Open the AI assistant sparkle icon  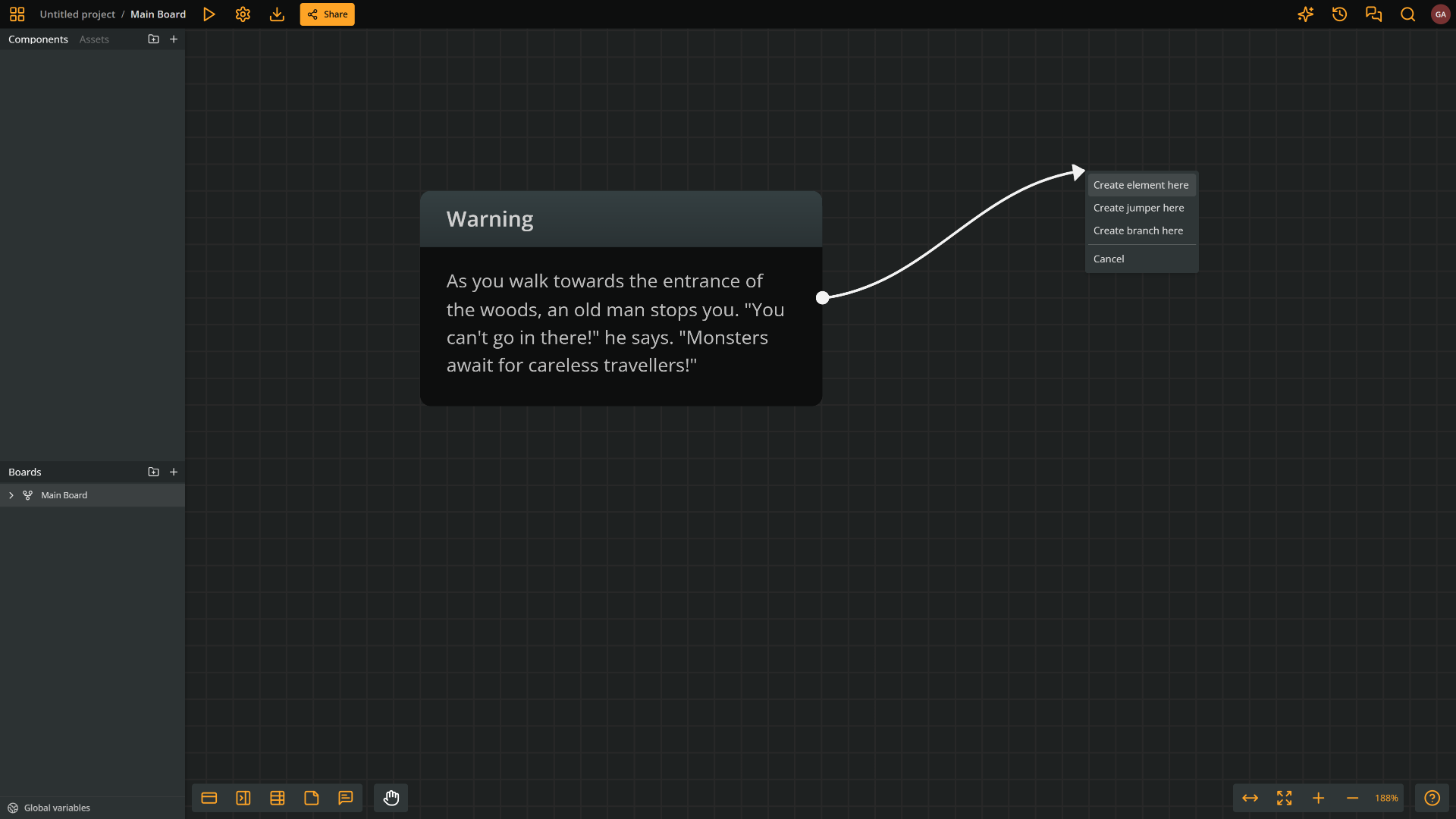1305,14
